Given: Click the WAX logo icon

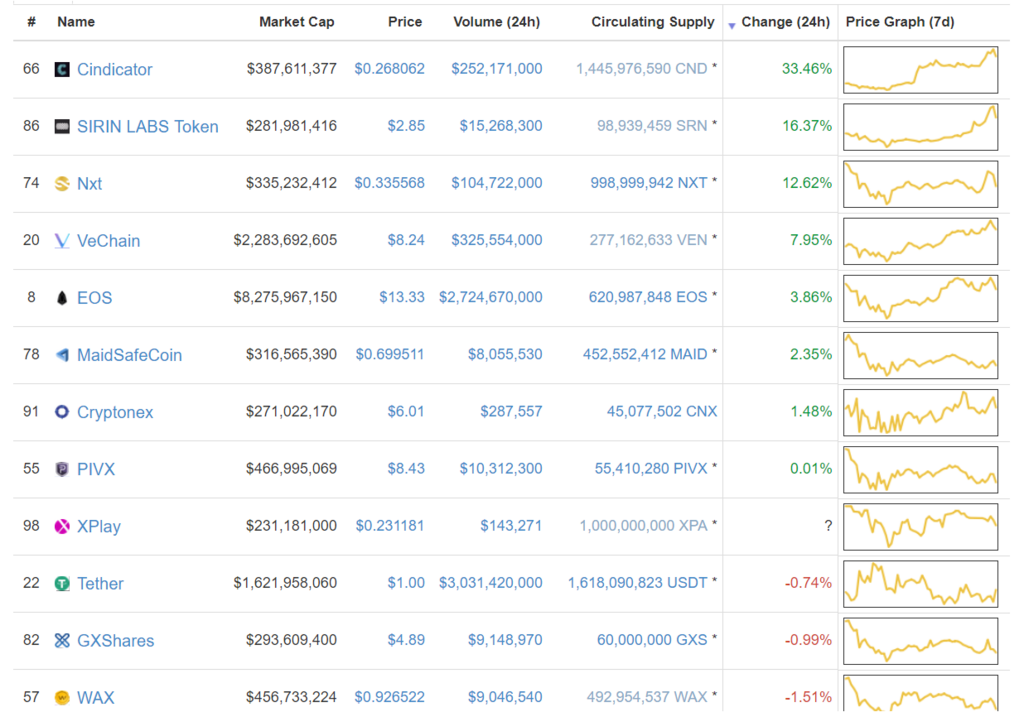Looking at the screenshot, I should coord(62,698).
